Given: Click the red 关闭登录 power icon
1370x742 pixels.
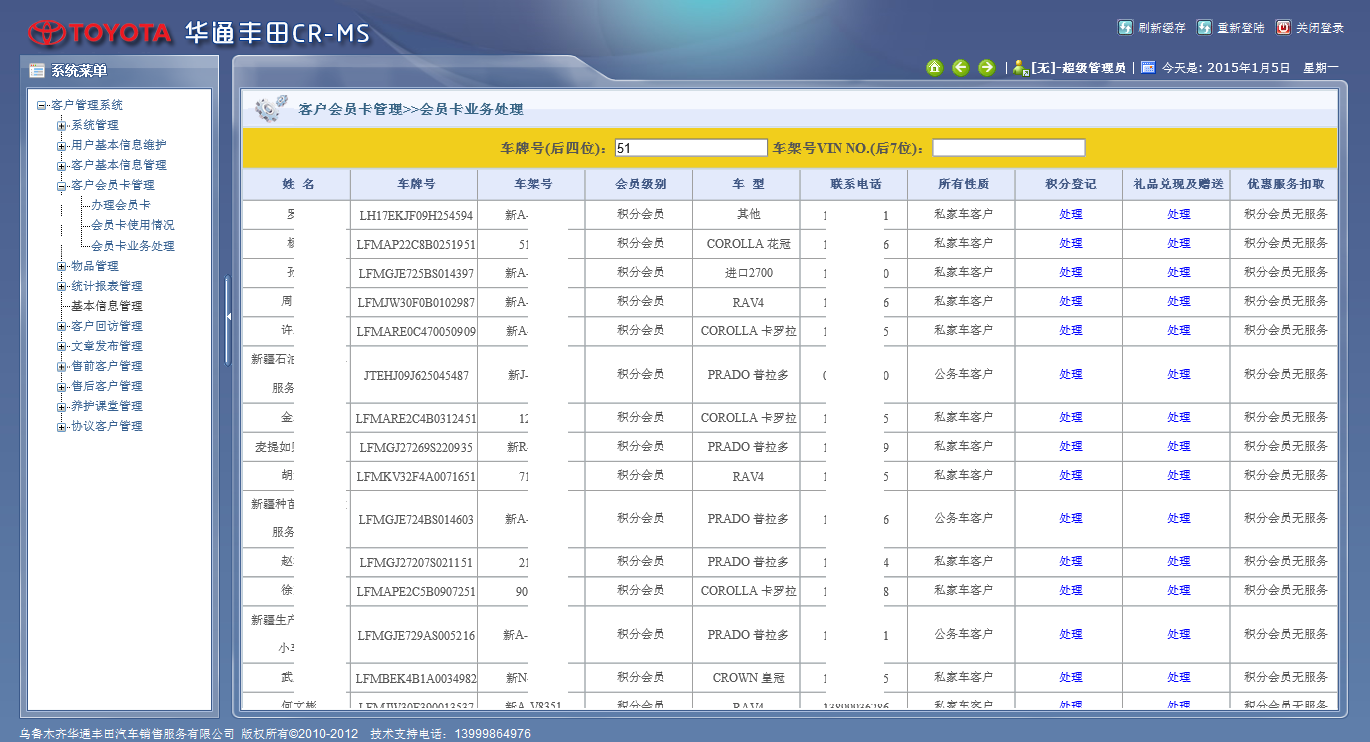Looking at the screenshot, I should click(x=1283, y=28).
